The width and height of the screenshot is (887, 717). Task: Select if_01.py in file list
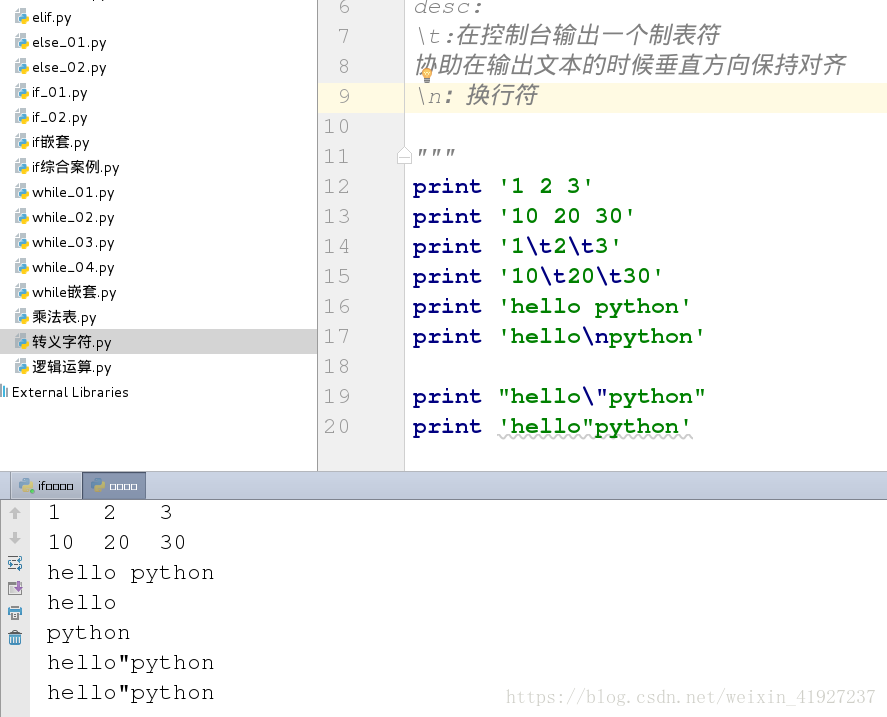click(59, 92)
